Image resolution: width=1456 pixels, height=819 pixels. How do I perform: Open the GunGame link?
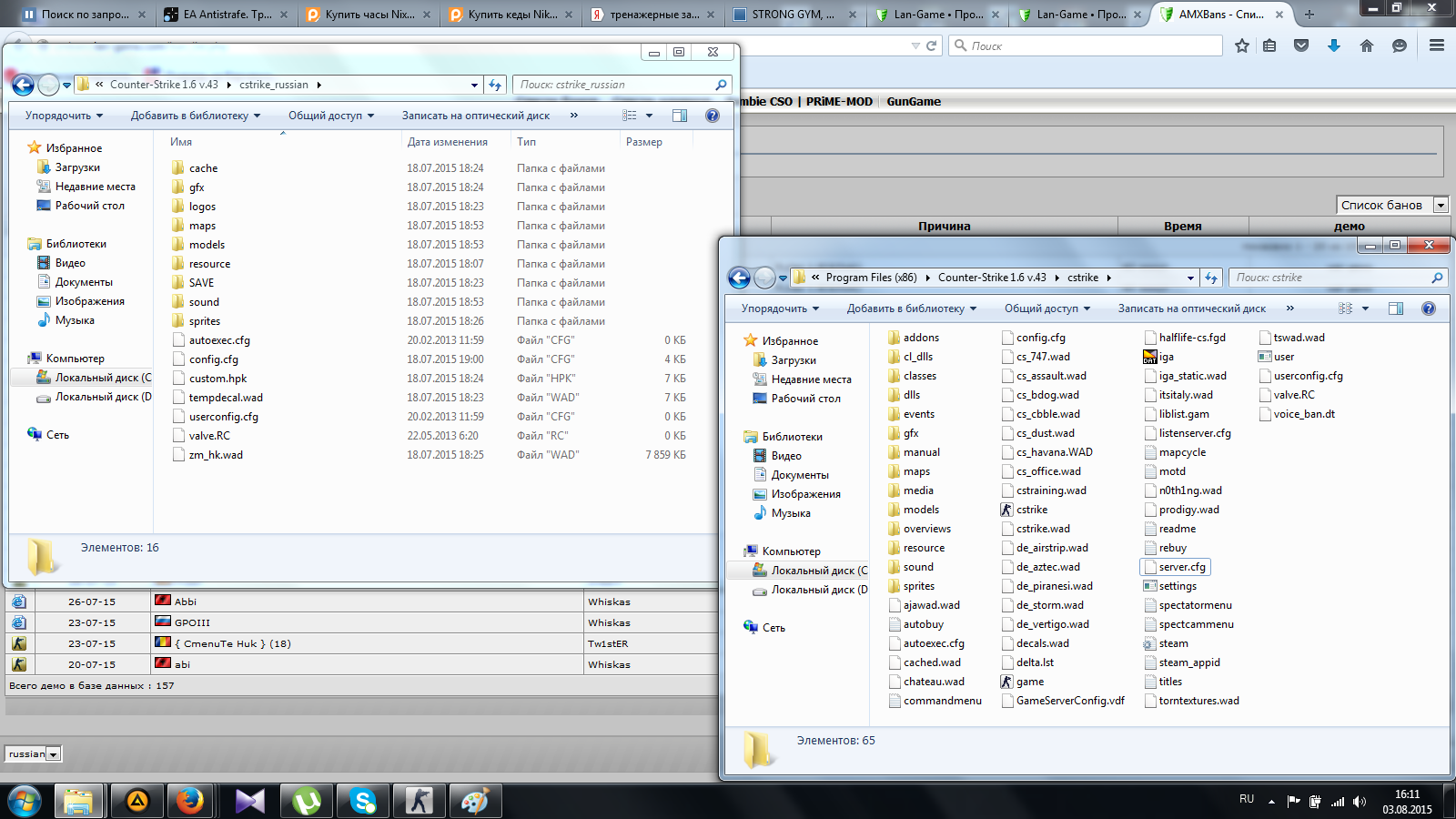point(914,101)
